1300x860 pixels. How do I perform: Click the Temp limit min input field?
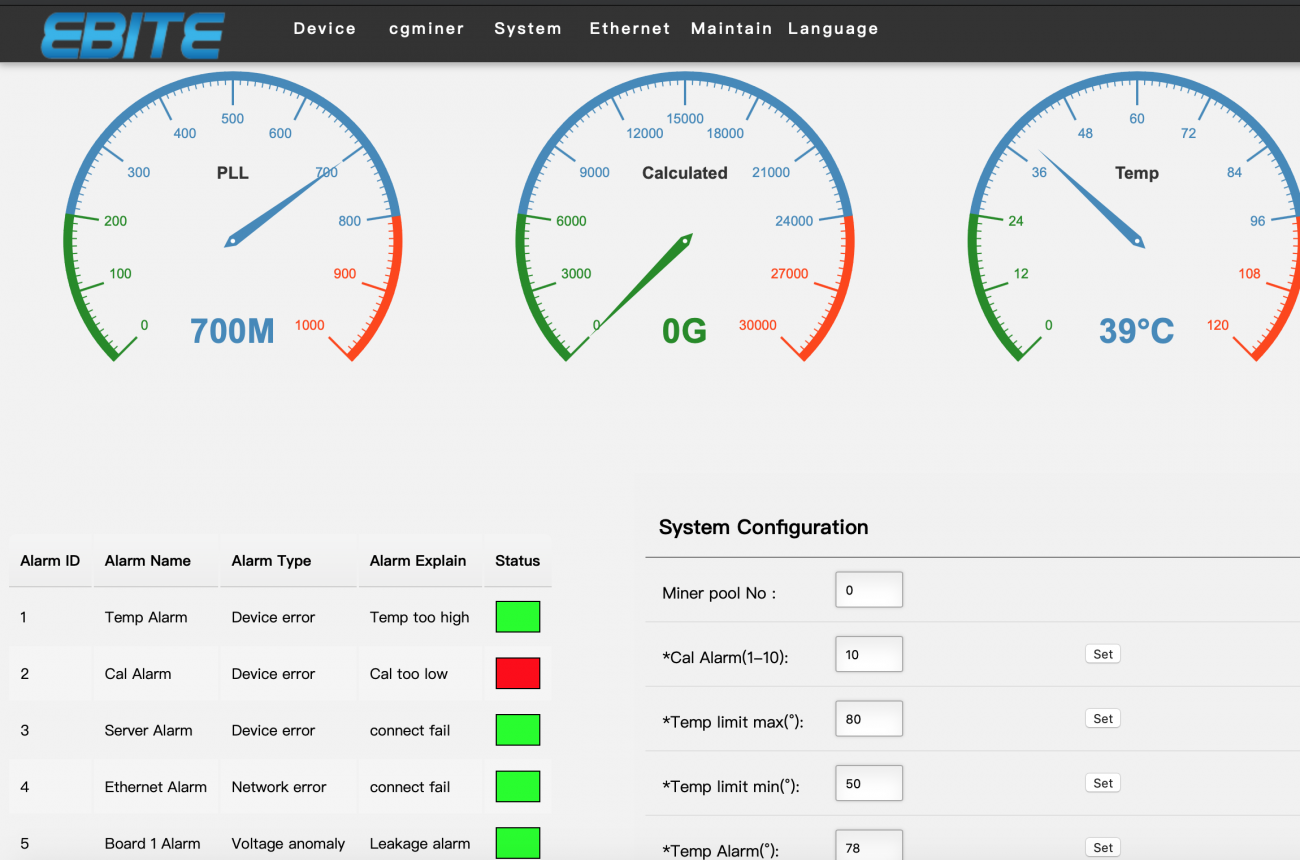click(869, 783)
